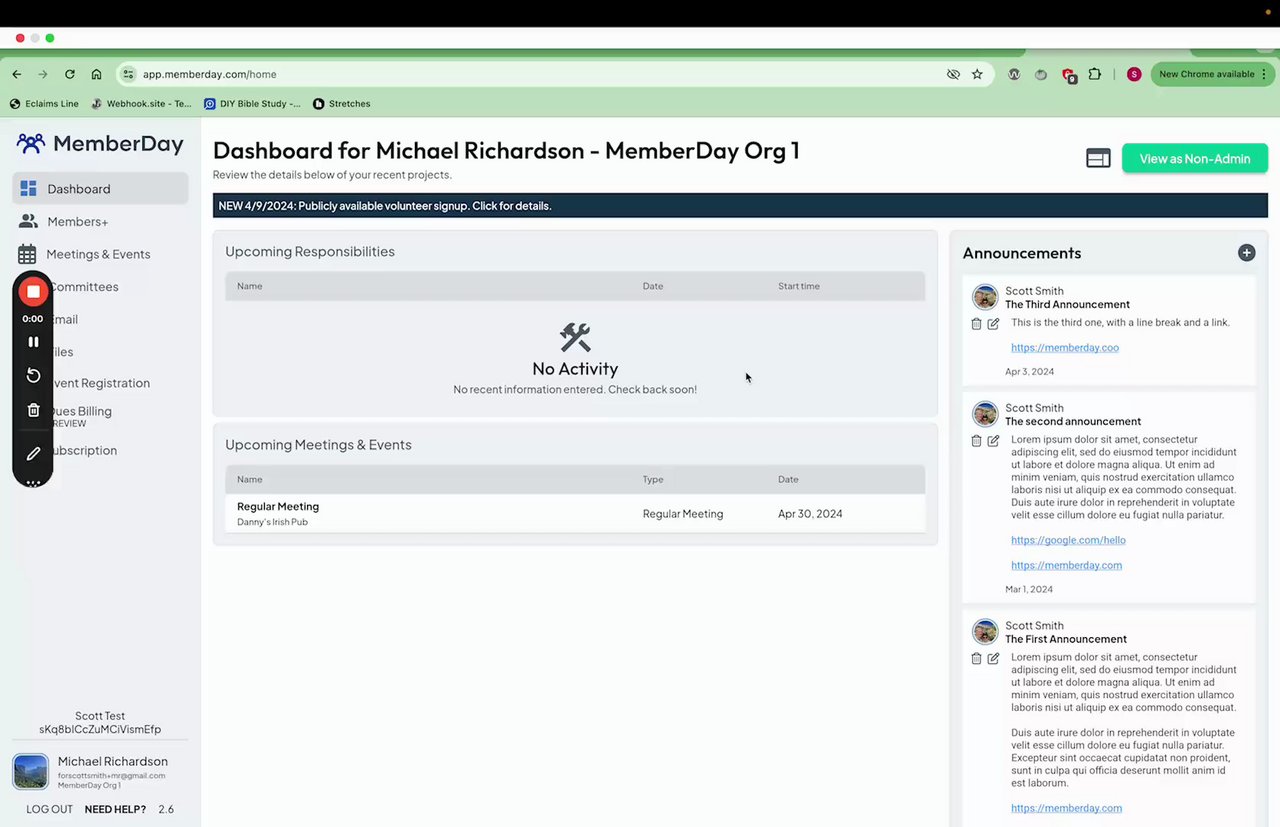Add a new announcement with plus icon
1280x827 pixels.
[1246, 253]
